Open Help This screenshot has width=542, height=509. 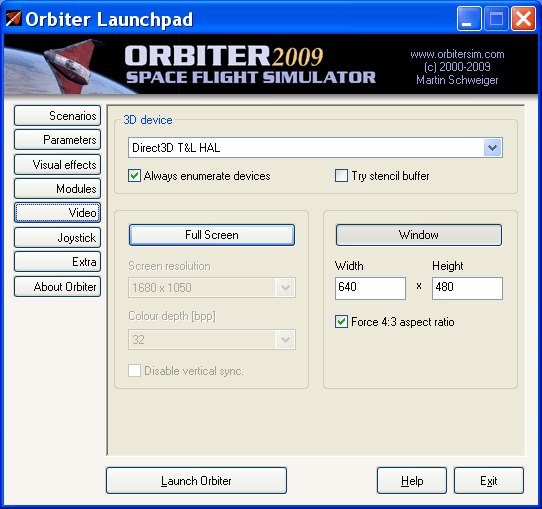[412, 480]
